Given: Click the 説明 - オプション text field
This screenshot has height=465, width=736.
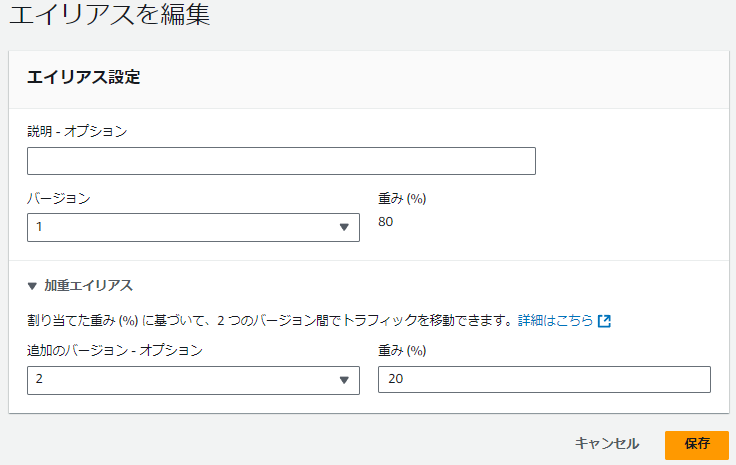Looking at the screenshot, I should coord(281,161).
